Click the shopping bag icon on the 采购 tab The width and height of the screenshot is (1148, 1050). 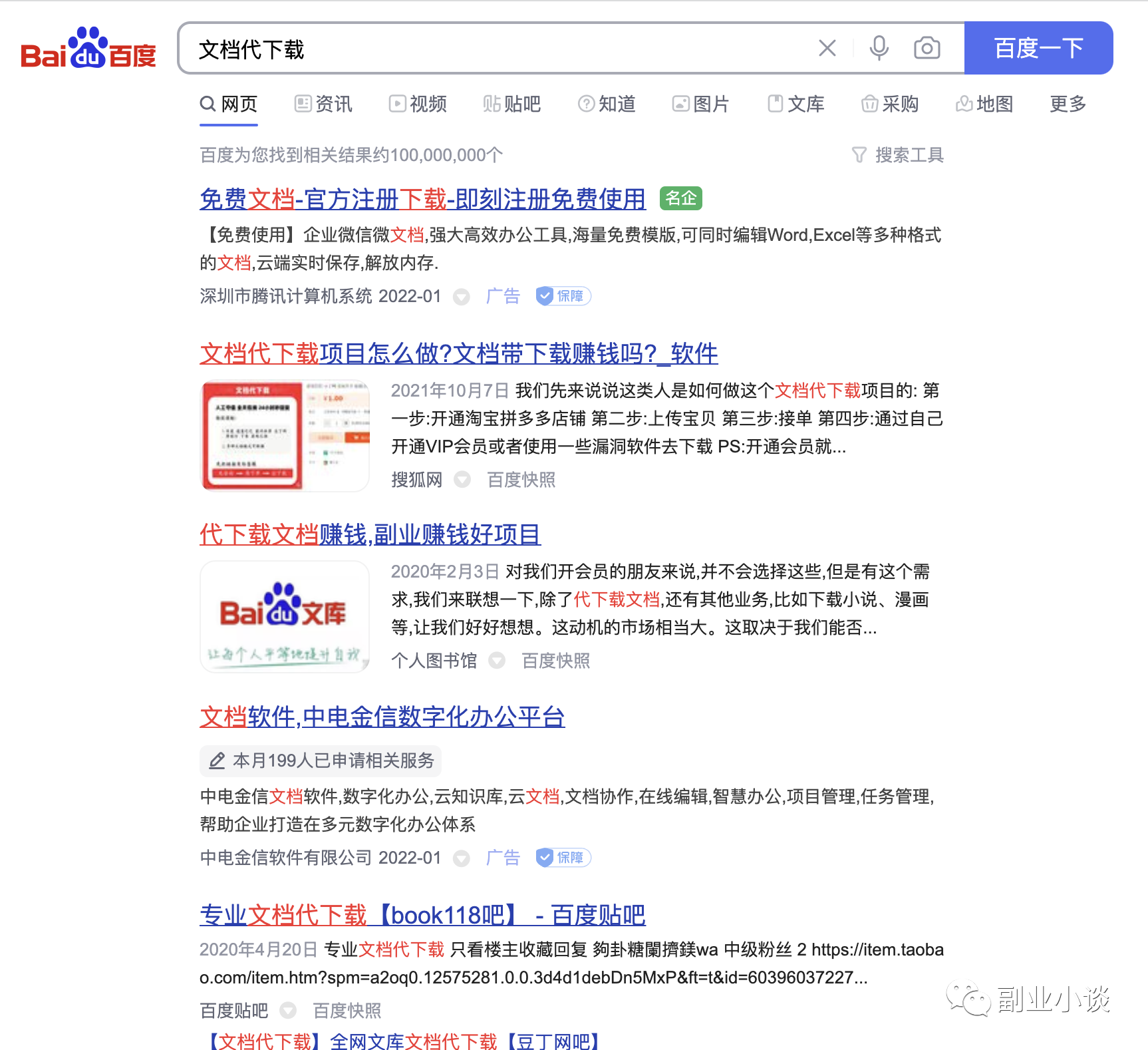869,104
